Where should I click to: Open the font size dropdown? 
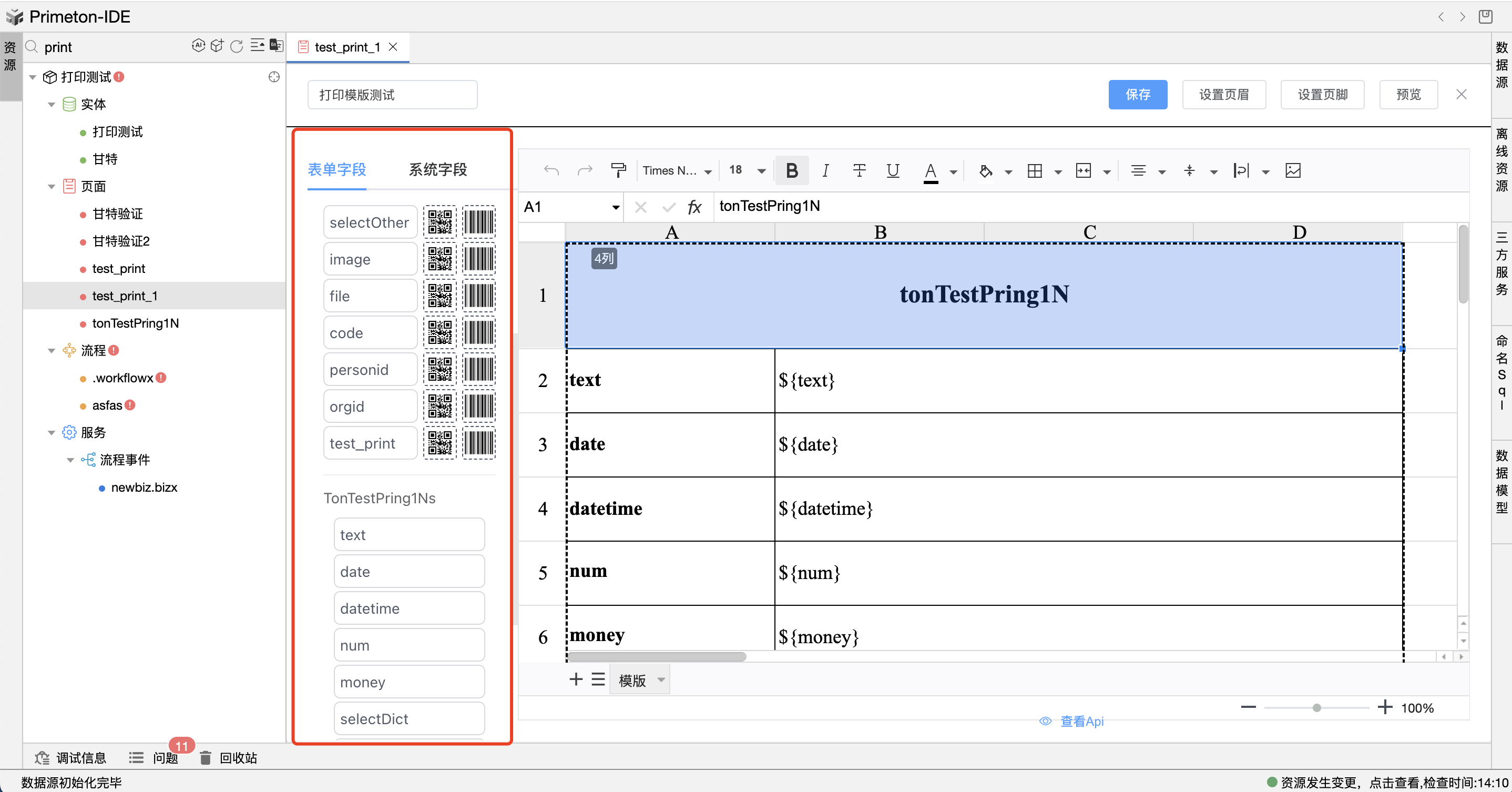[761, 171]
